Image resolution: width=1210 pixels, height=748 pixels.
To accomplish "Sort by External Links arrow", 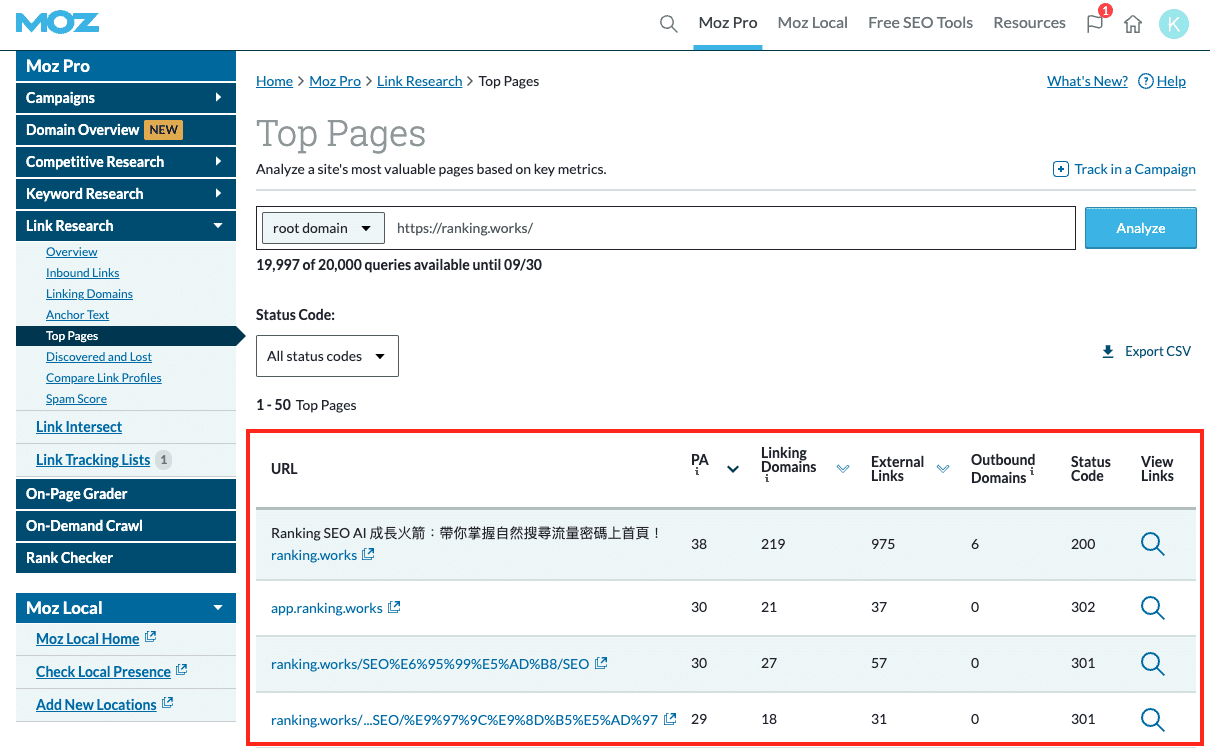I will click(x=943, y=469).
